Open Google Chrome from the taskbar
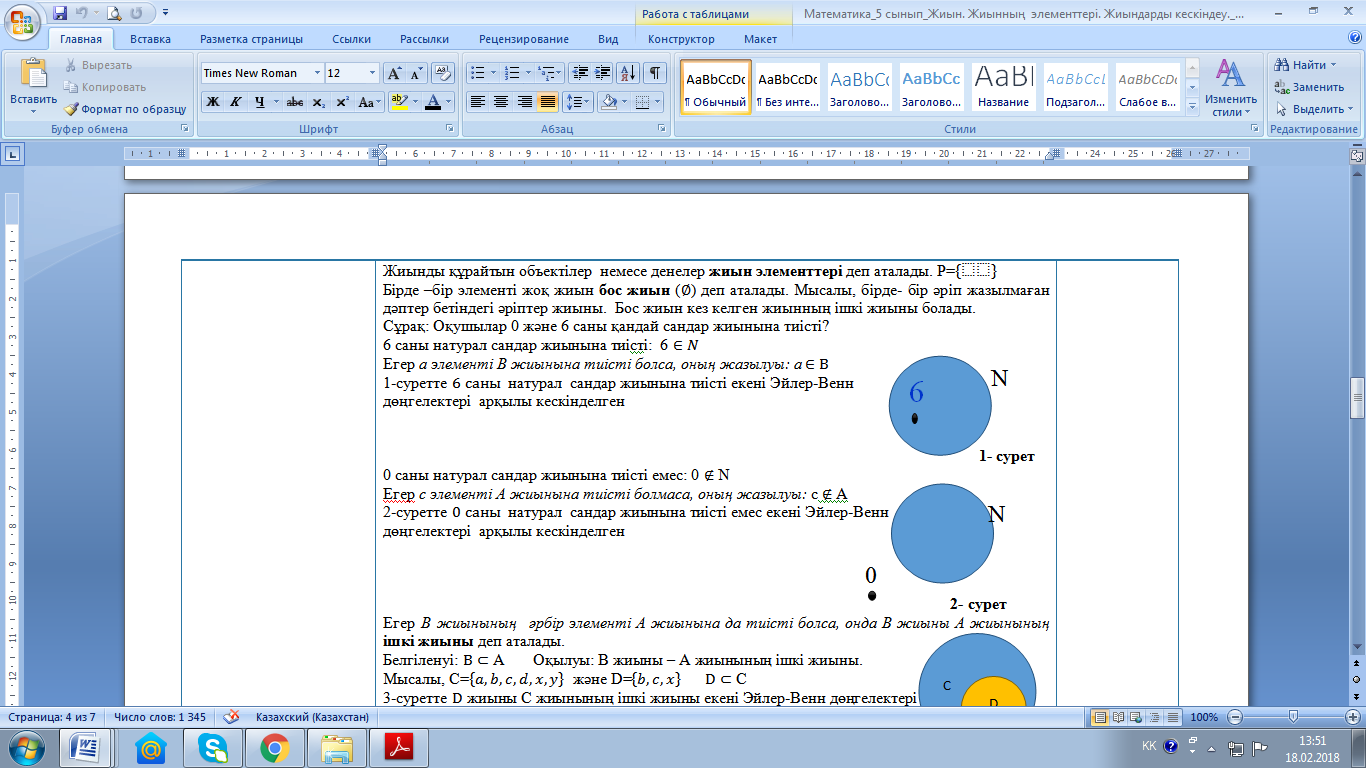Viewport: 1366px width, 768px height. (x=274, y=747)
